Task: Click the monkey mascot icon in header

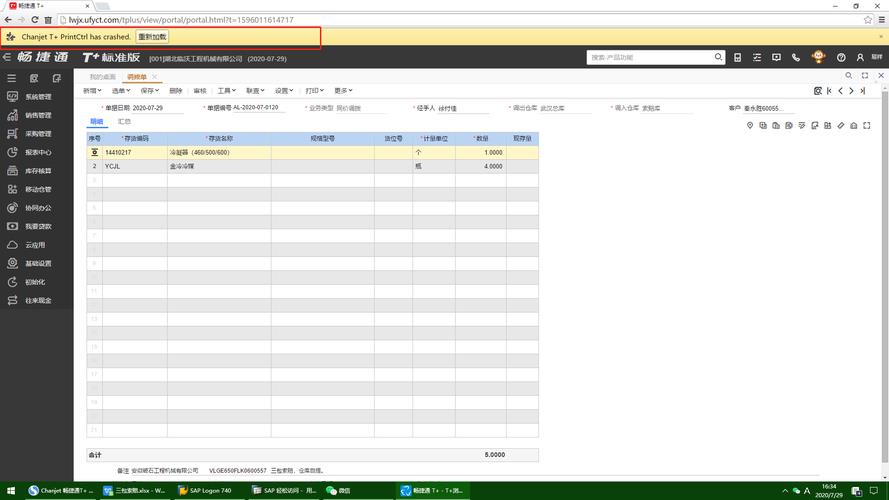Action: pos(818,58)
